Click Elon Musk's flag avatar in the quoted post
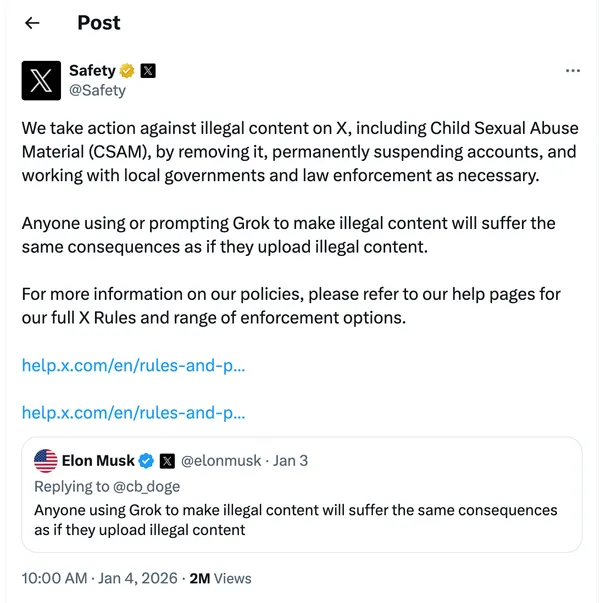Screen dimensions: 600x603 tap(46, 461)
